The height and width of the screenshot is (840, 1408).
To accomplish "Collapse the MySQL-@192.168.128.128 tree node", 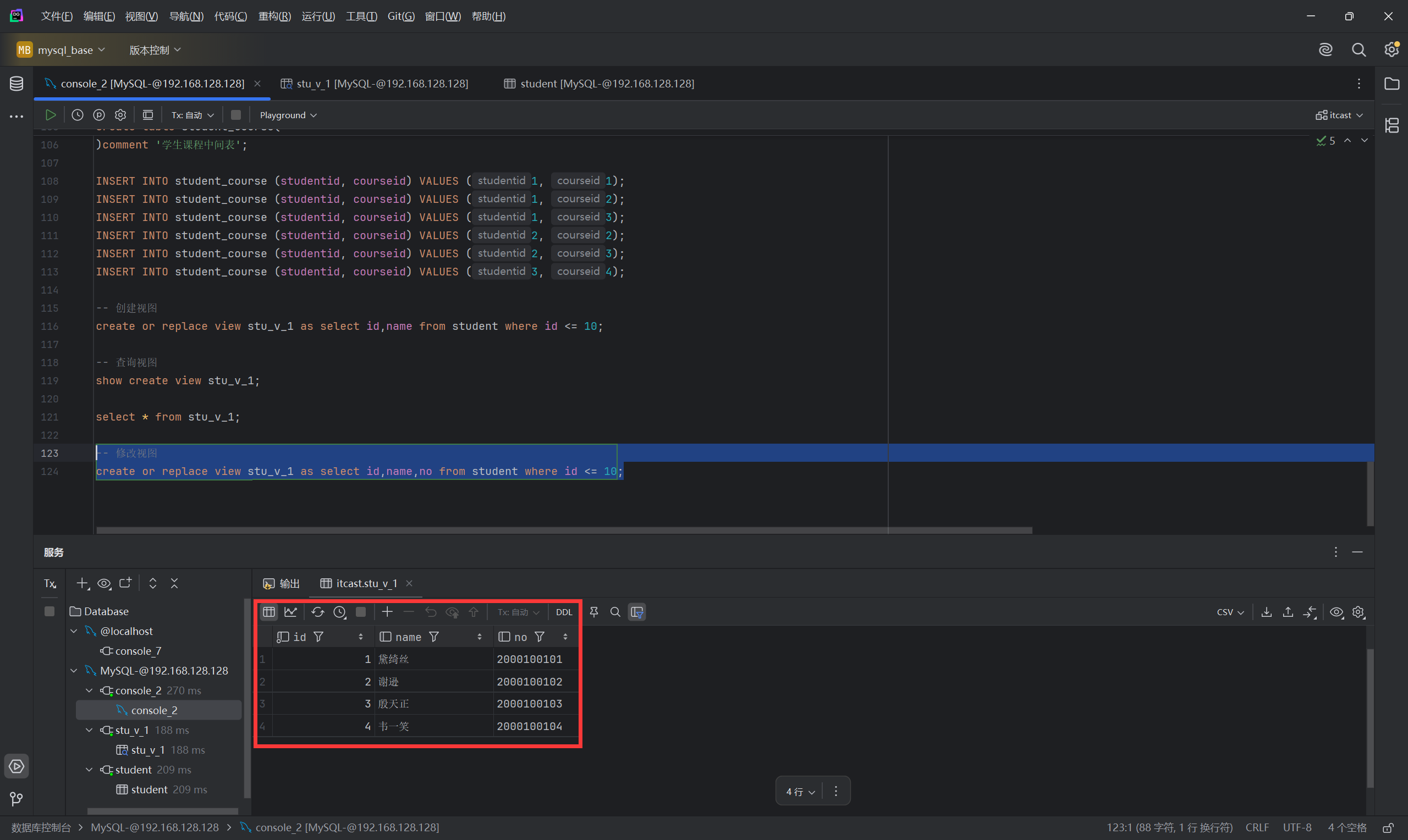I will point(74,671).
